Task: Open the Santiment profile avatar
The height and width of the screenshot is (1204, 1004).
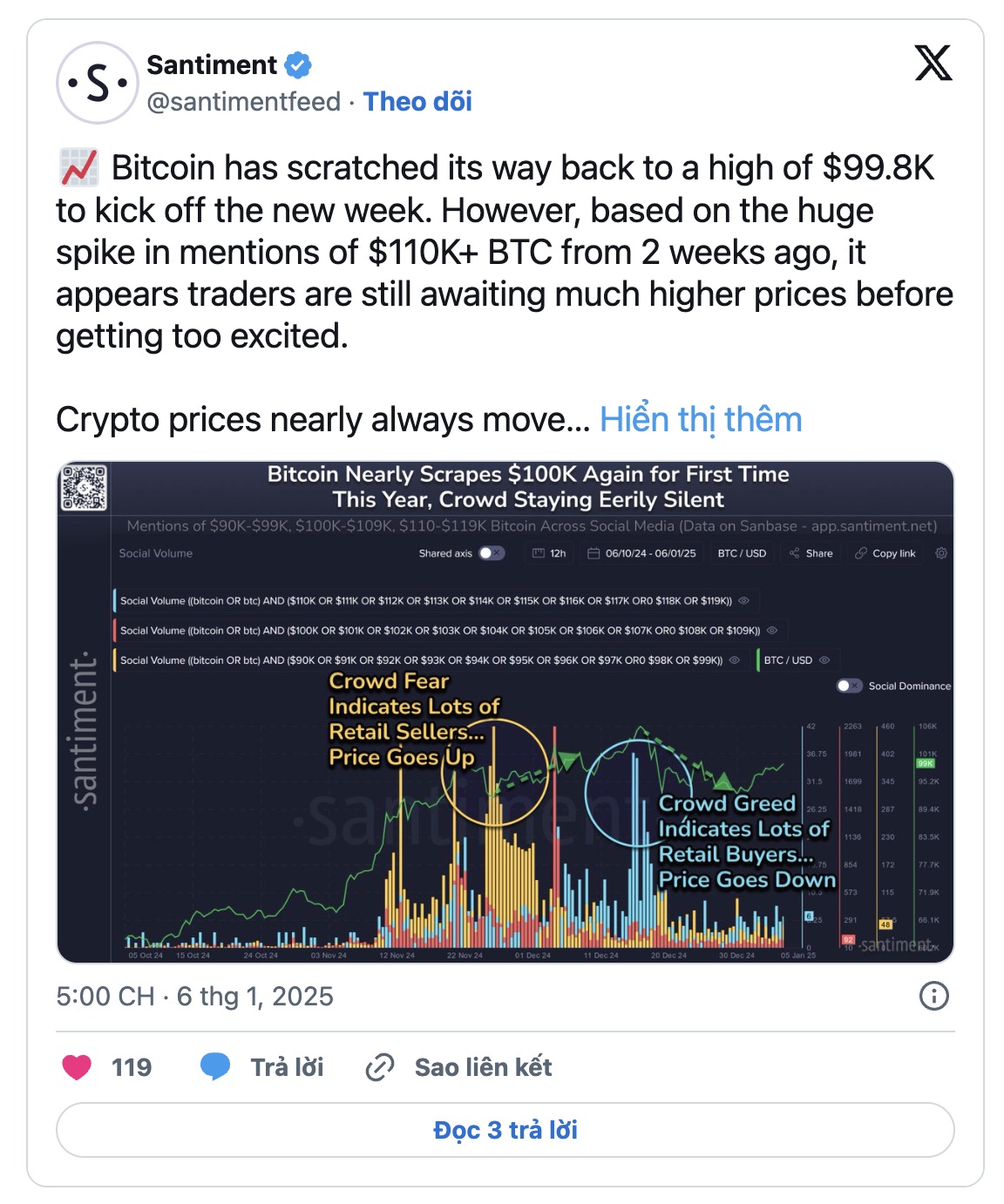Action: point(98,83)
